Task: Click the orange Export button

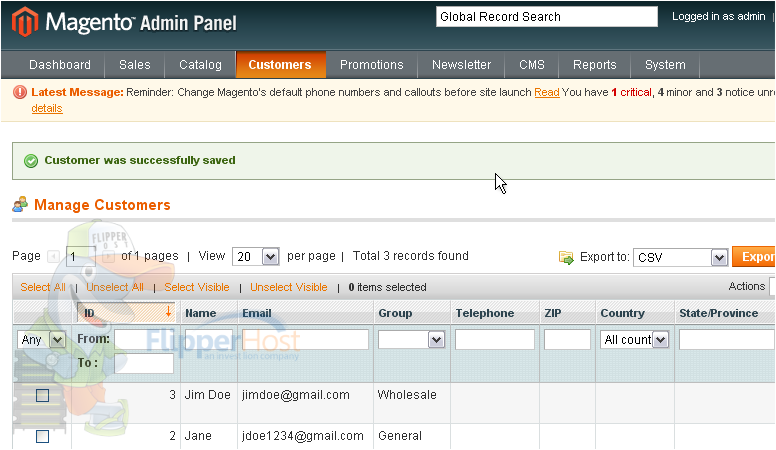Action: (754, 257)
